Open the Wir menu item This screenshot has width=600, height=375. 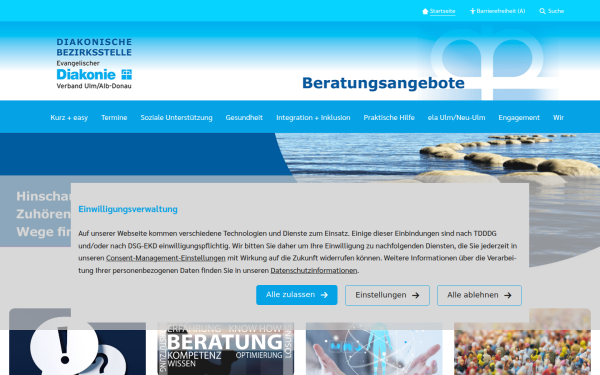558,117
